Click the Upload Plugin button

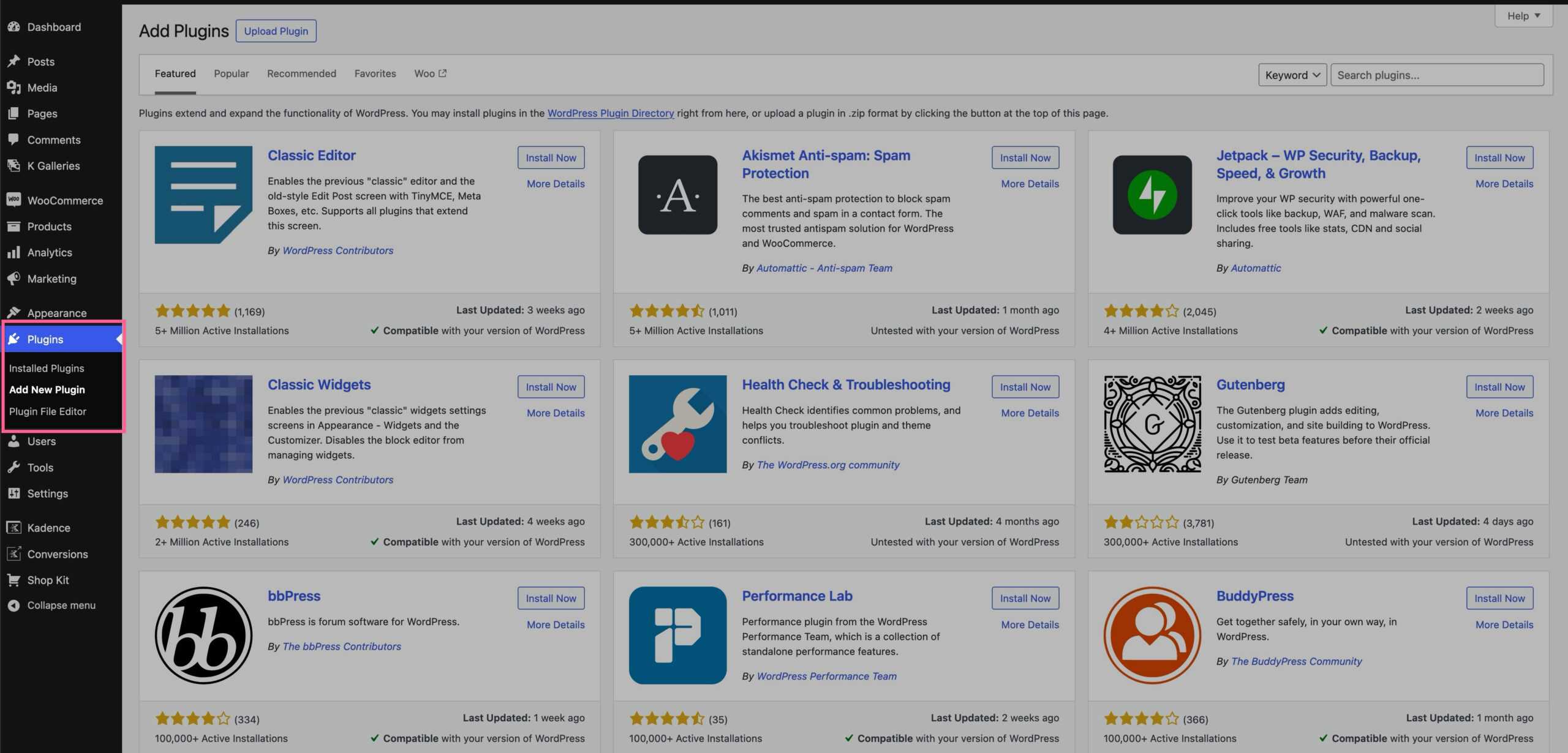(x=276, y=31)
